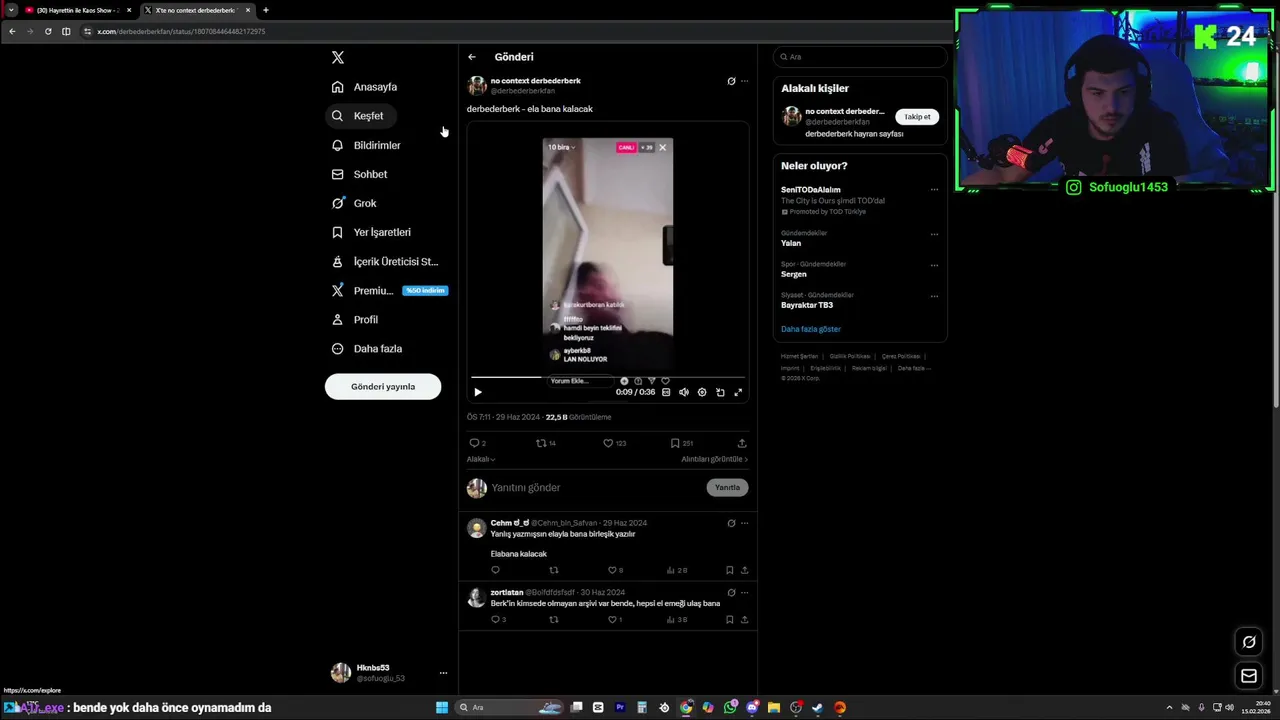Mute the video volume
Viewport: 1280px width, 720px height.
click(684, 392)
